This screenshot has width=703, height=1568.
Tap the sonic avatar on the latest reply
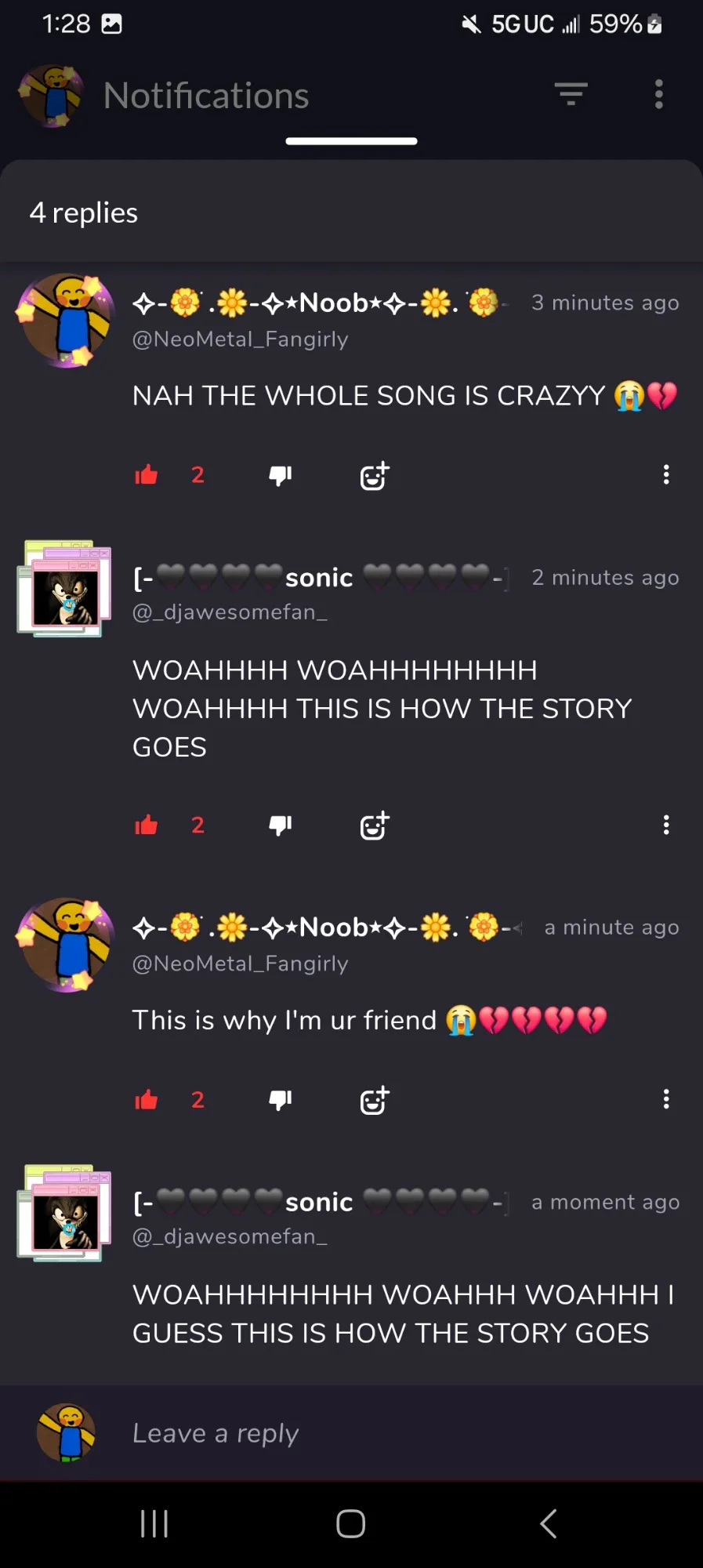64,1213
